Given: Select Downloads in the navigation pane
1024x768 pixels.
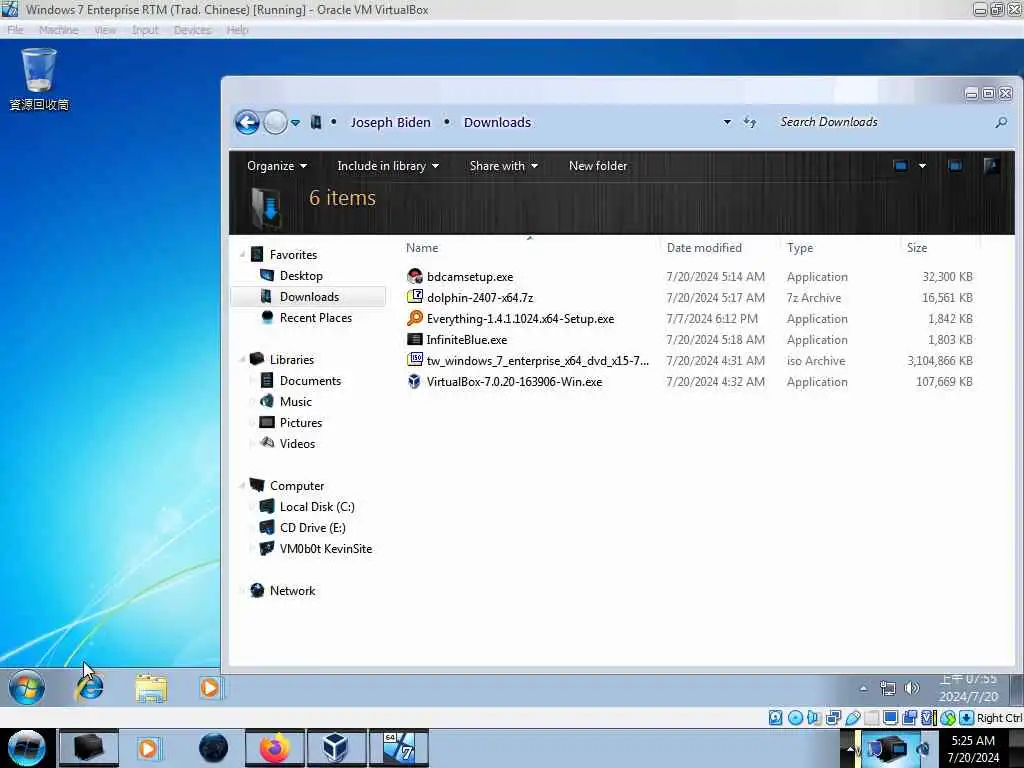Looking at the screenshot, I should 309,296.
